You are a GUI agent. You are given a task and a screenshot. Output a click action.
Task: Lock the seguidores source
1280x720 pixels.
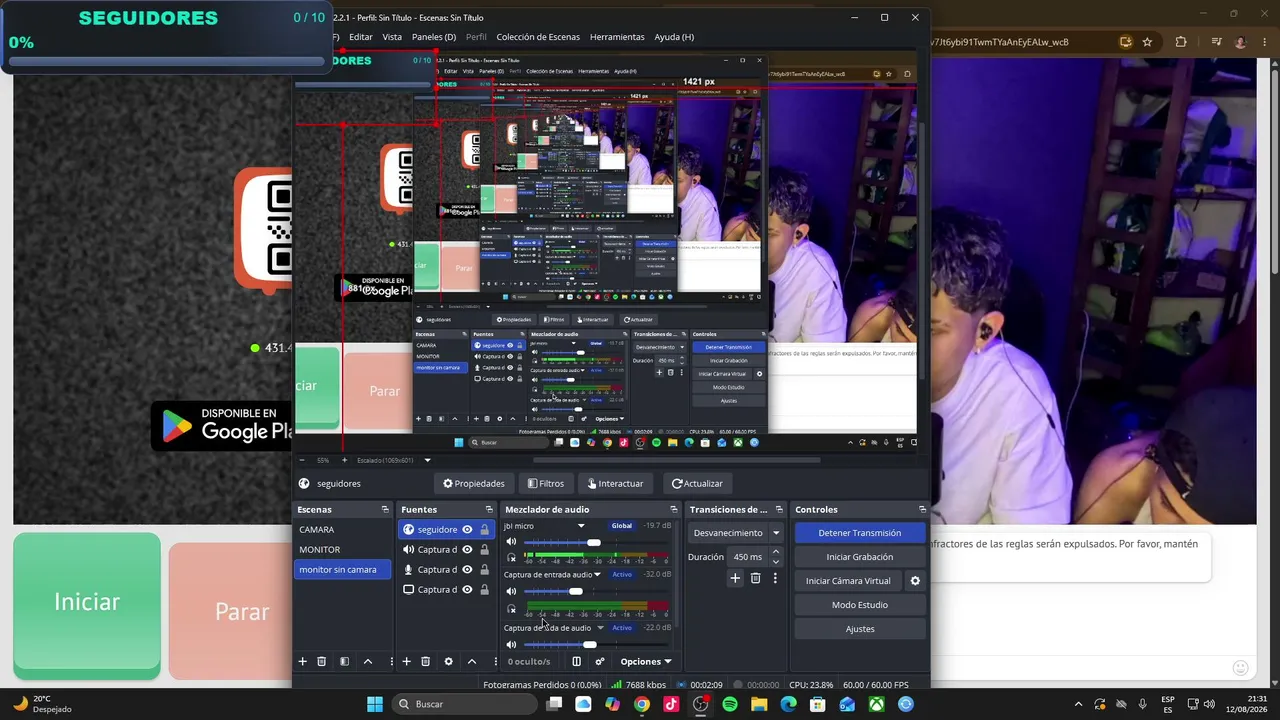point(485,530)
